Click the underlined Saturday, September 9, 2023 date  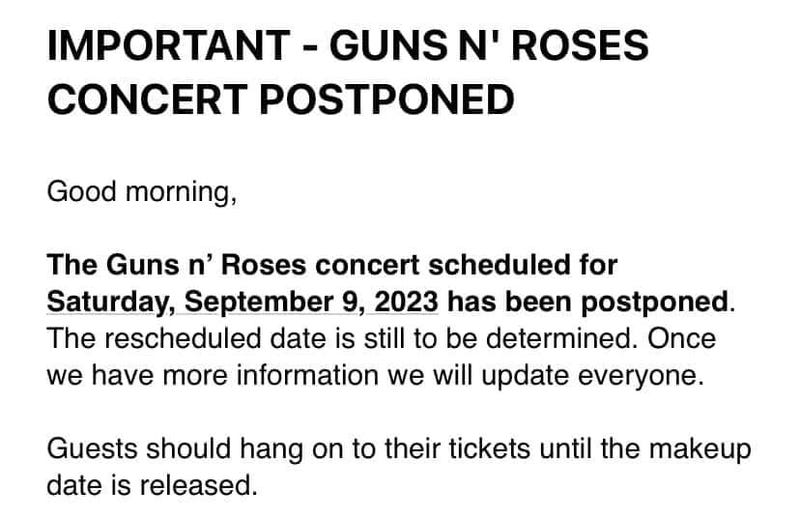point(243,300)
